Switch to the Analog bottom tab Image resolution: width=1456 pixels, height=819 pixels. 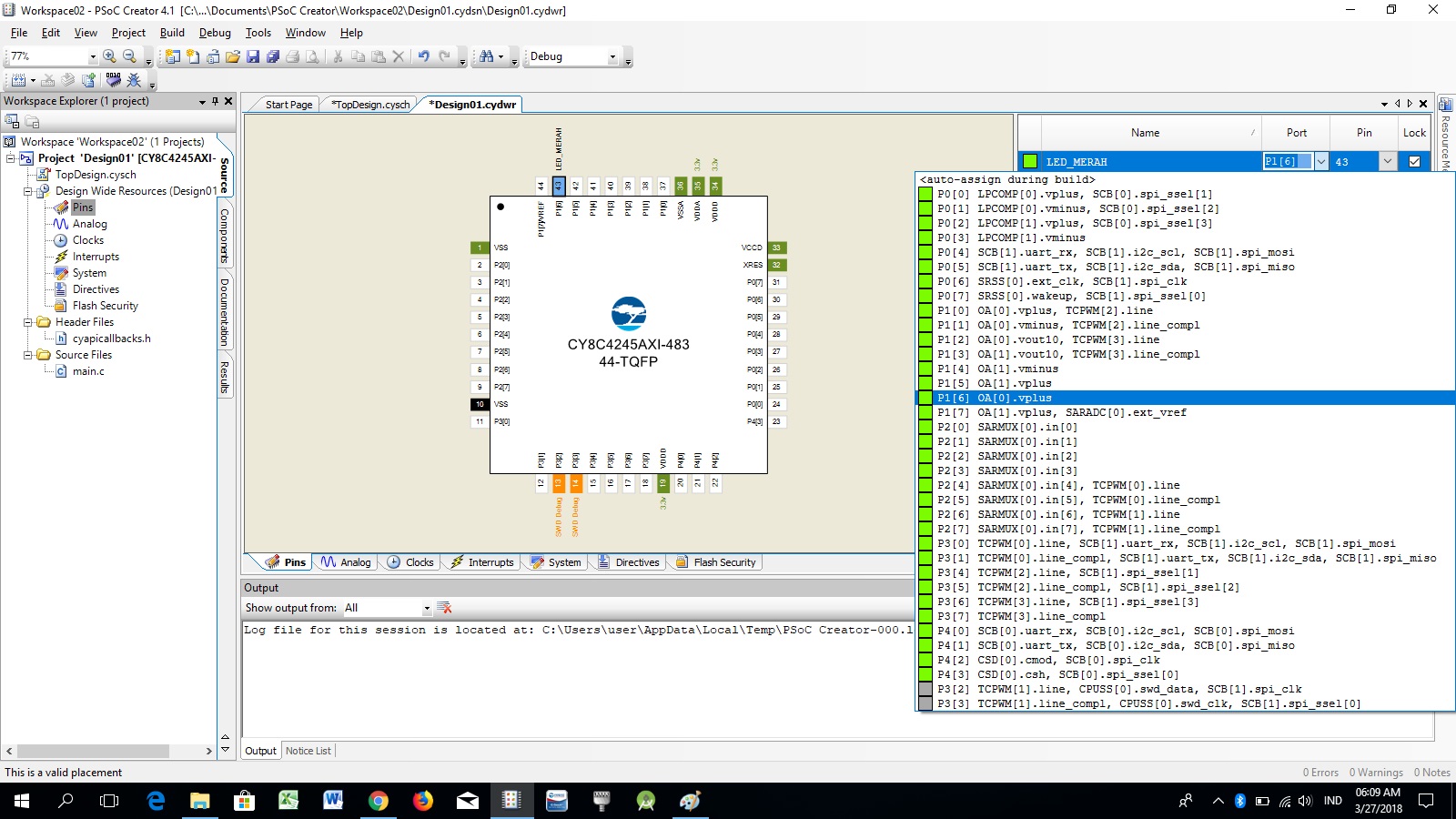click(346, 562)
